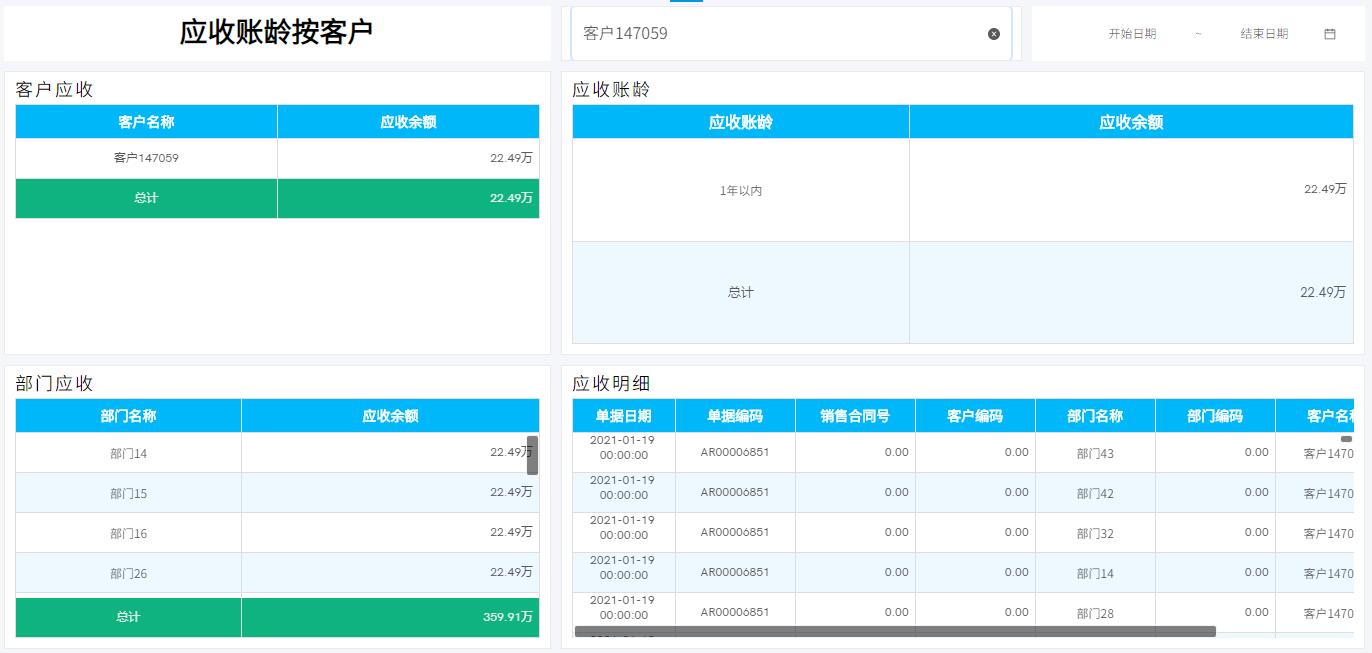
Task: Click the 销售合同号 column header
Action: 855,415
